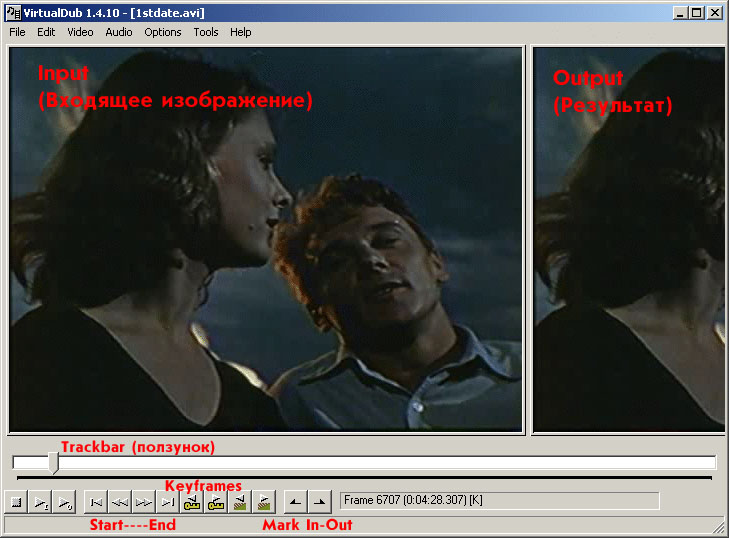Minimize the VirtualDub window
This screenshot has width=729, height=538.
tap(680, 13)
